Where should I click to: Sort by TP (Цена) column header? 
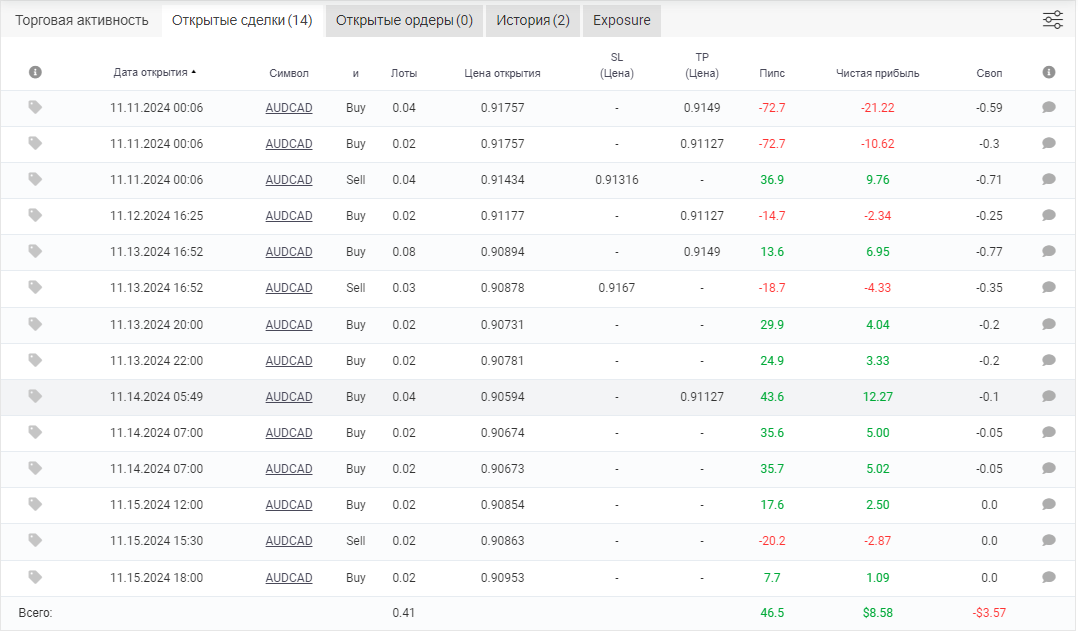coord(701,65)
